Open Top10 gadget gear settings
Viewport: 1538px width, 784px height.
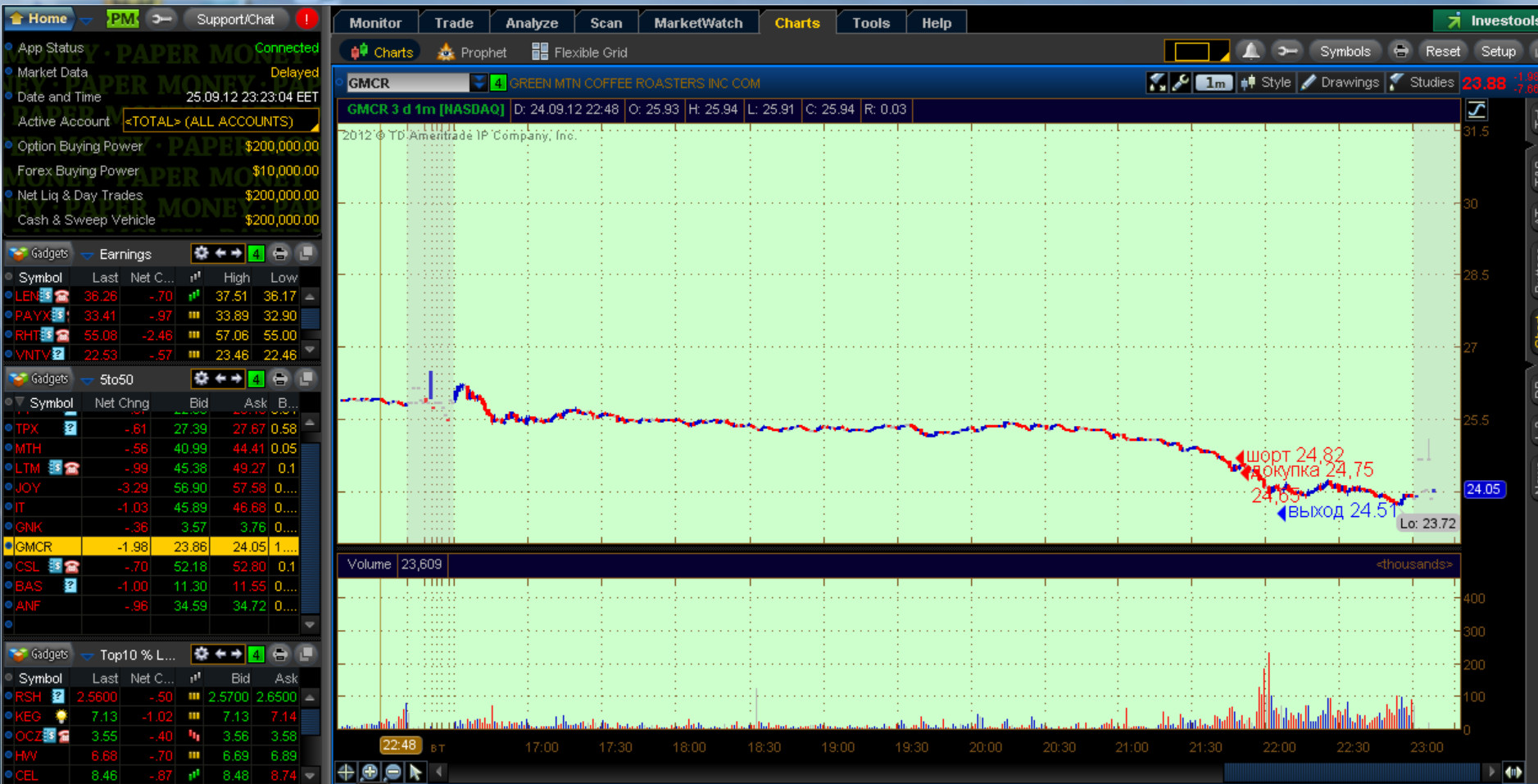201,654
